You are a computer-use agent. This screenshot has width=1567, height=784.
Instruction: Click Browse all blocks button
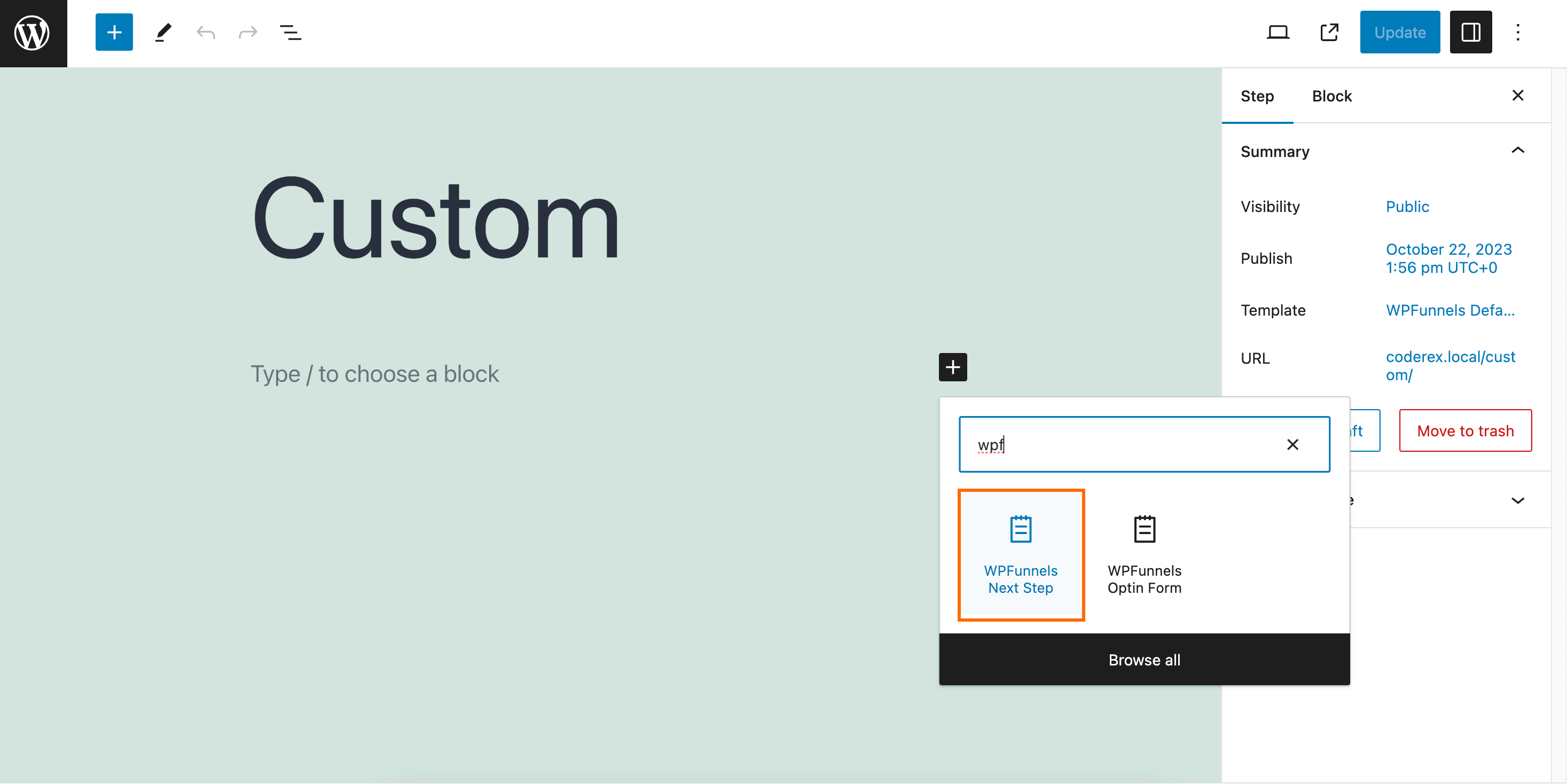1144,659
